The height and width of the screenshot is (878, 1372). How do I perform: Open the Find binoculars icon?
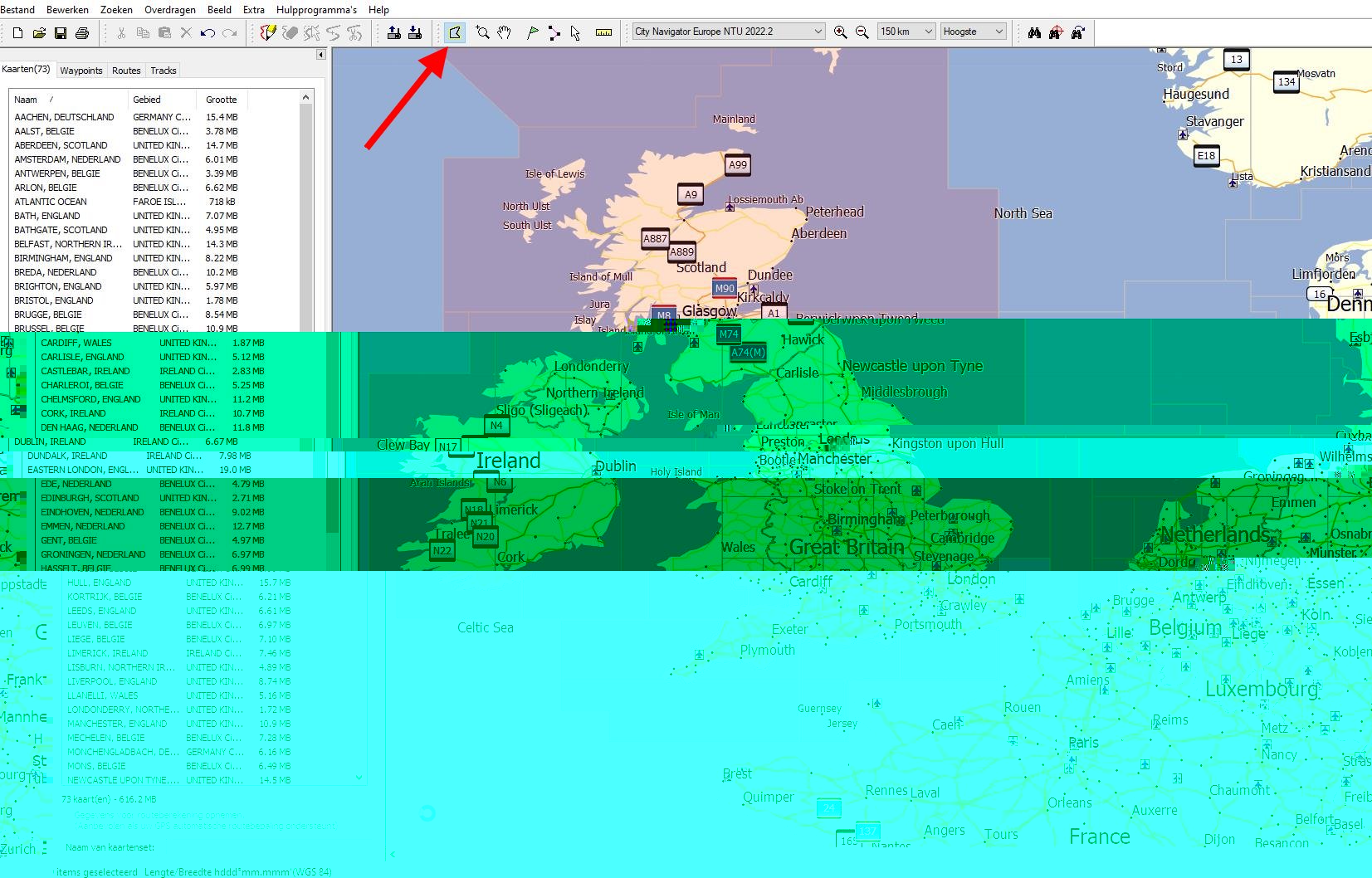coord(1034,32)
